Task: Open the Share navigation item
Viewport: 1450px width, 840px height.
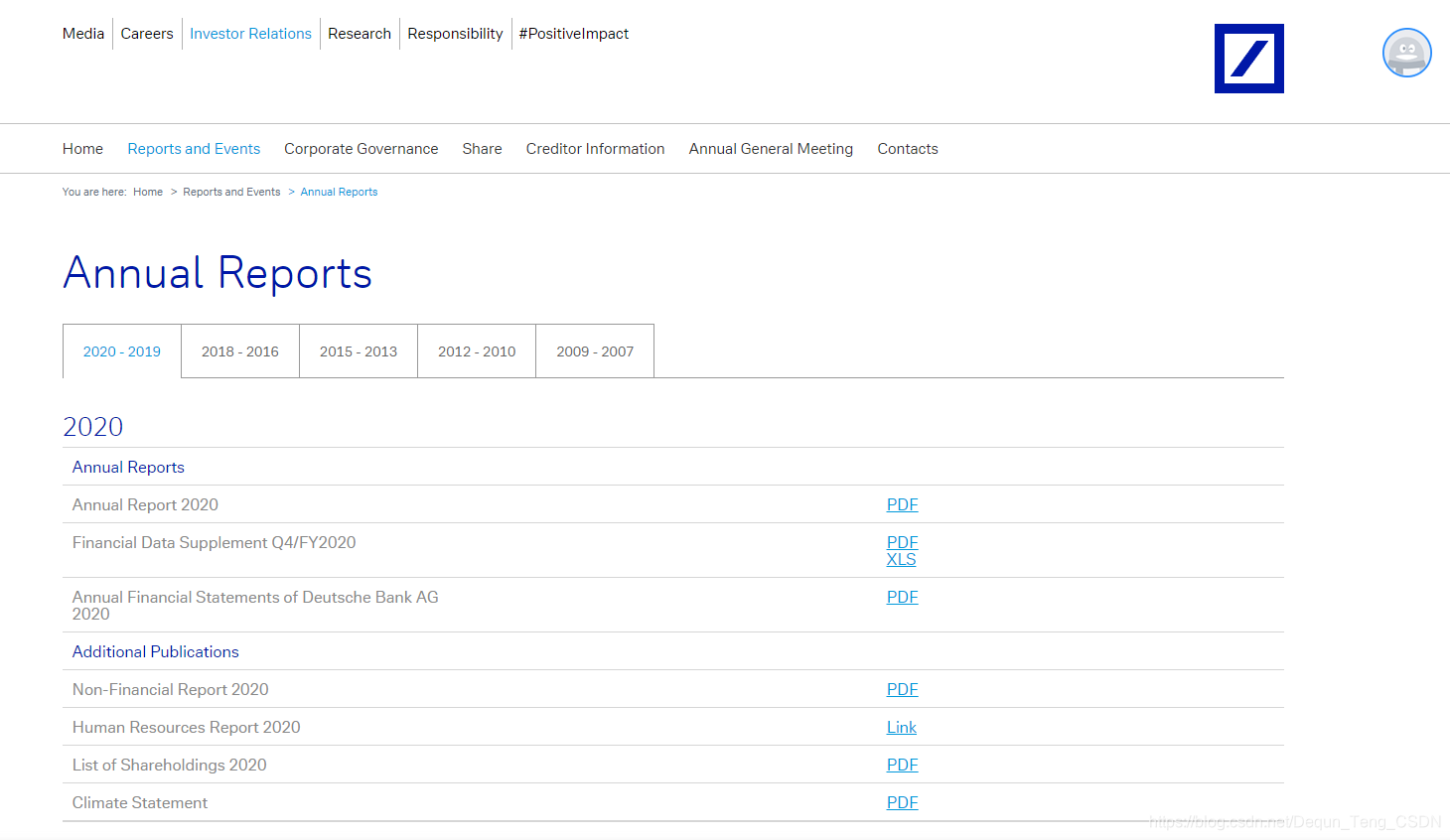Action: click(x=482, y=149)
